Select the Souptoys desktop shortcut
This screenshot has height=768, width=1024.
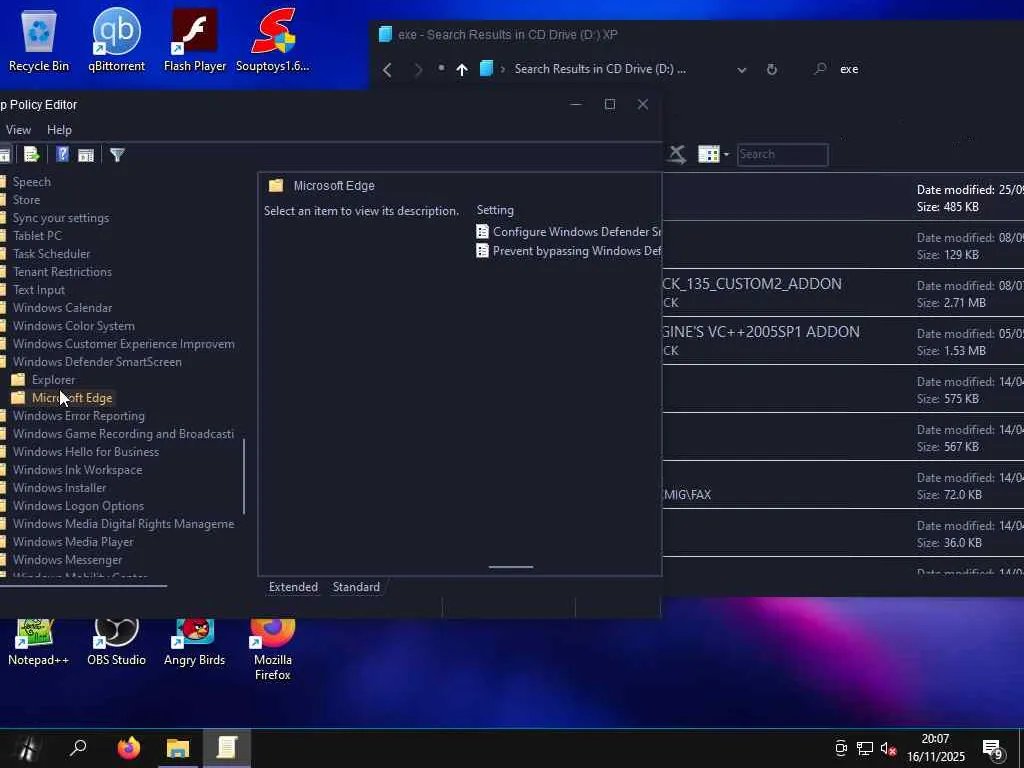(x=272, y=40)
